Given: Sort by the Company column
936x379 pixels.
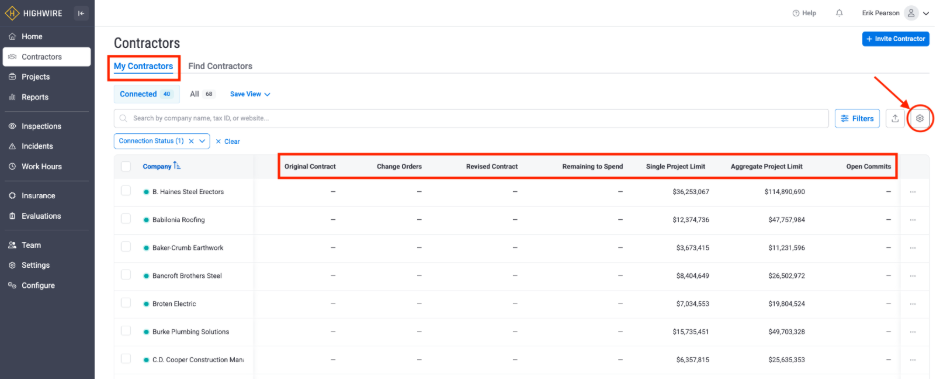Looking at the screenshot, I should click(161, 167).
